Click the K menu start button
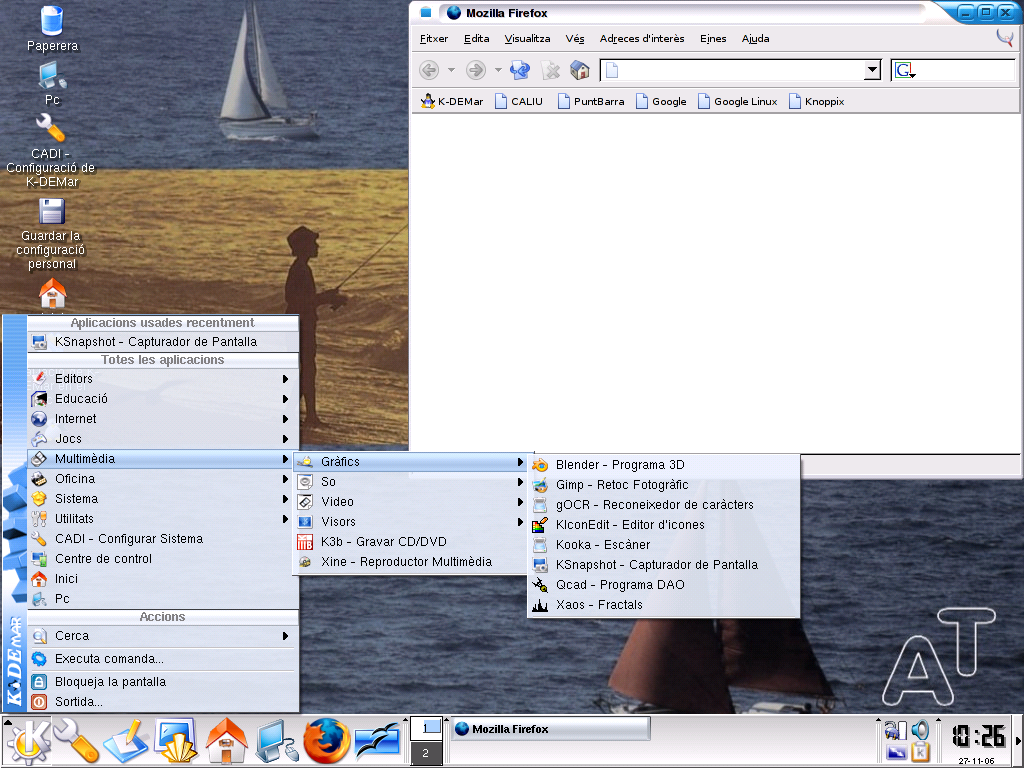The height and width of the screenshot is (768, 1024). (x=27, y=742)
